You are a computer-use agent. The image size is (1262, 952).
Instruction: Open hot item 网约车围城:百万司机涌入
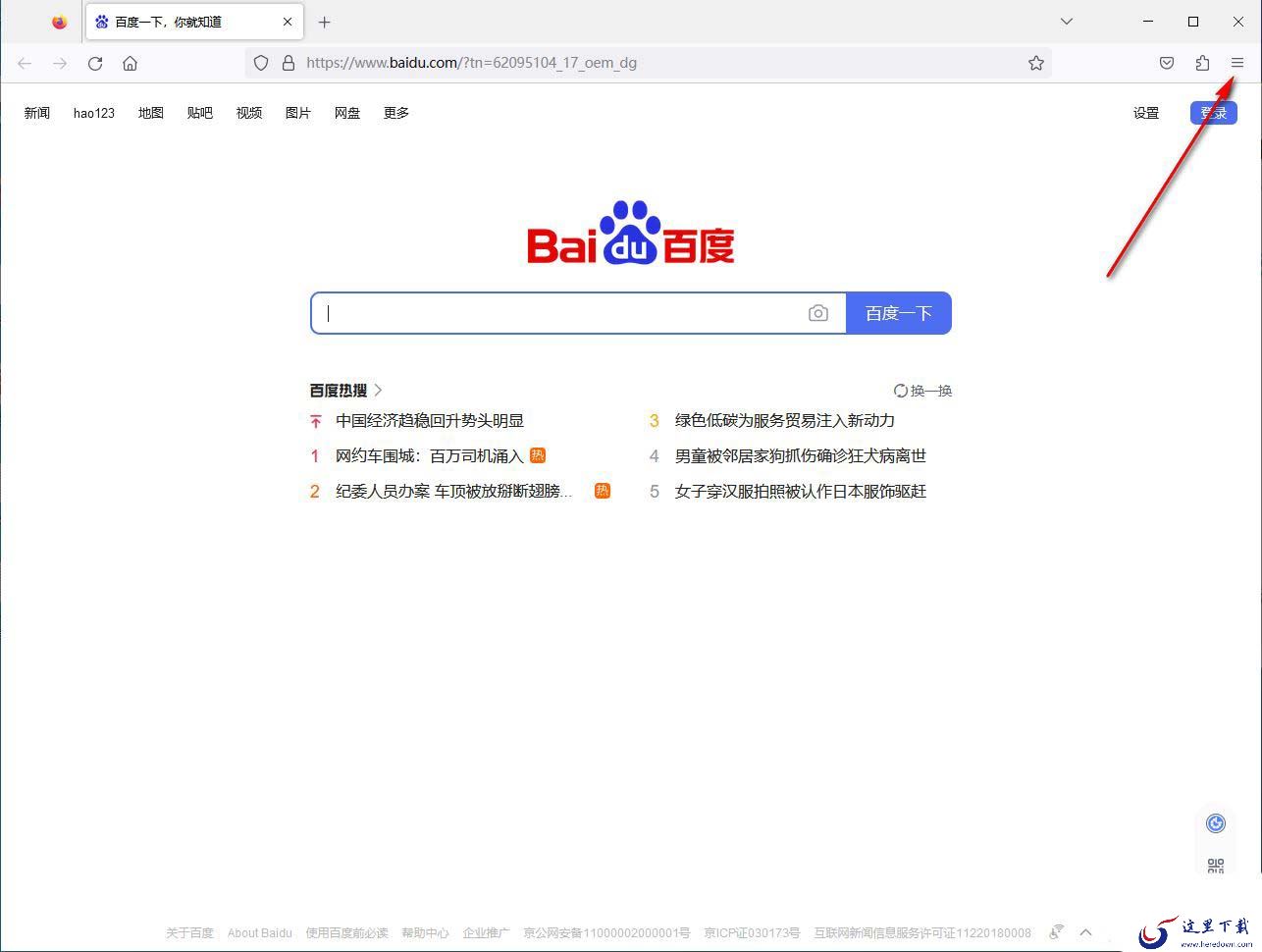coord(430,455)
